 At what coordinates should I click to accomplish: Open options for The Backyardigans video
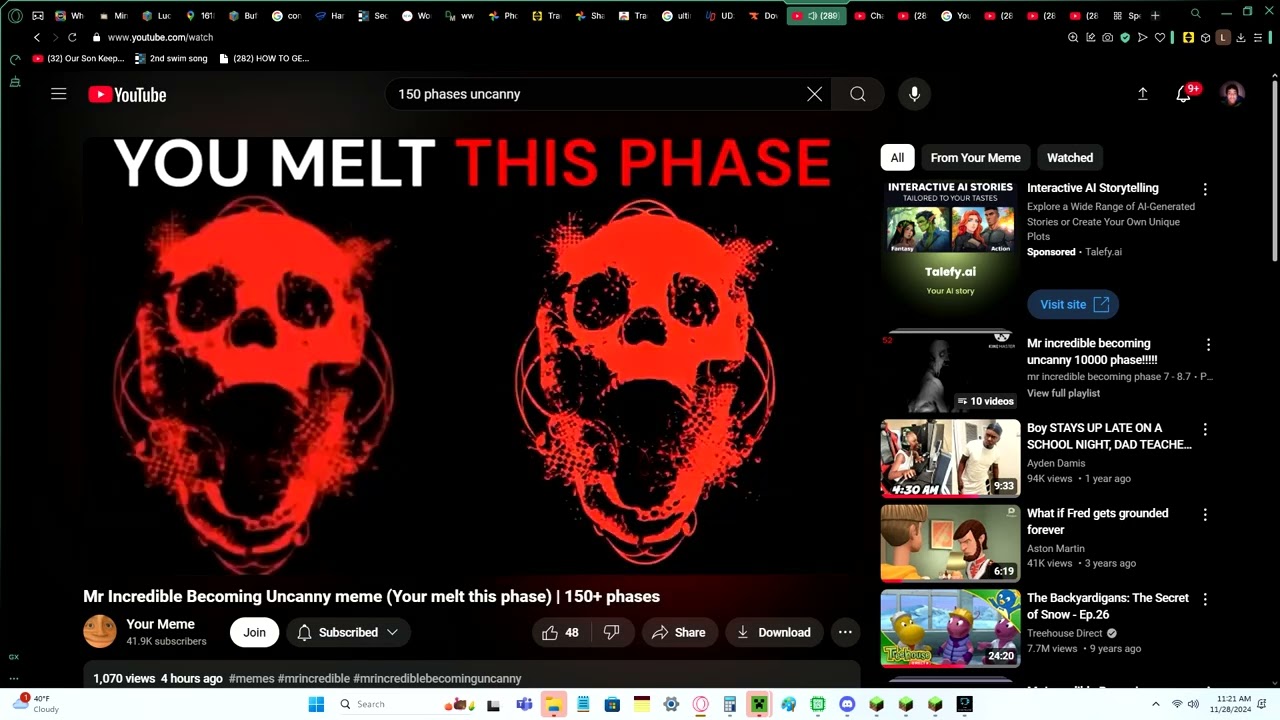(1205, 599)
